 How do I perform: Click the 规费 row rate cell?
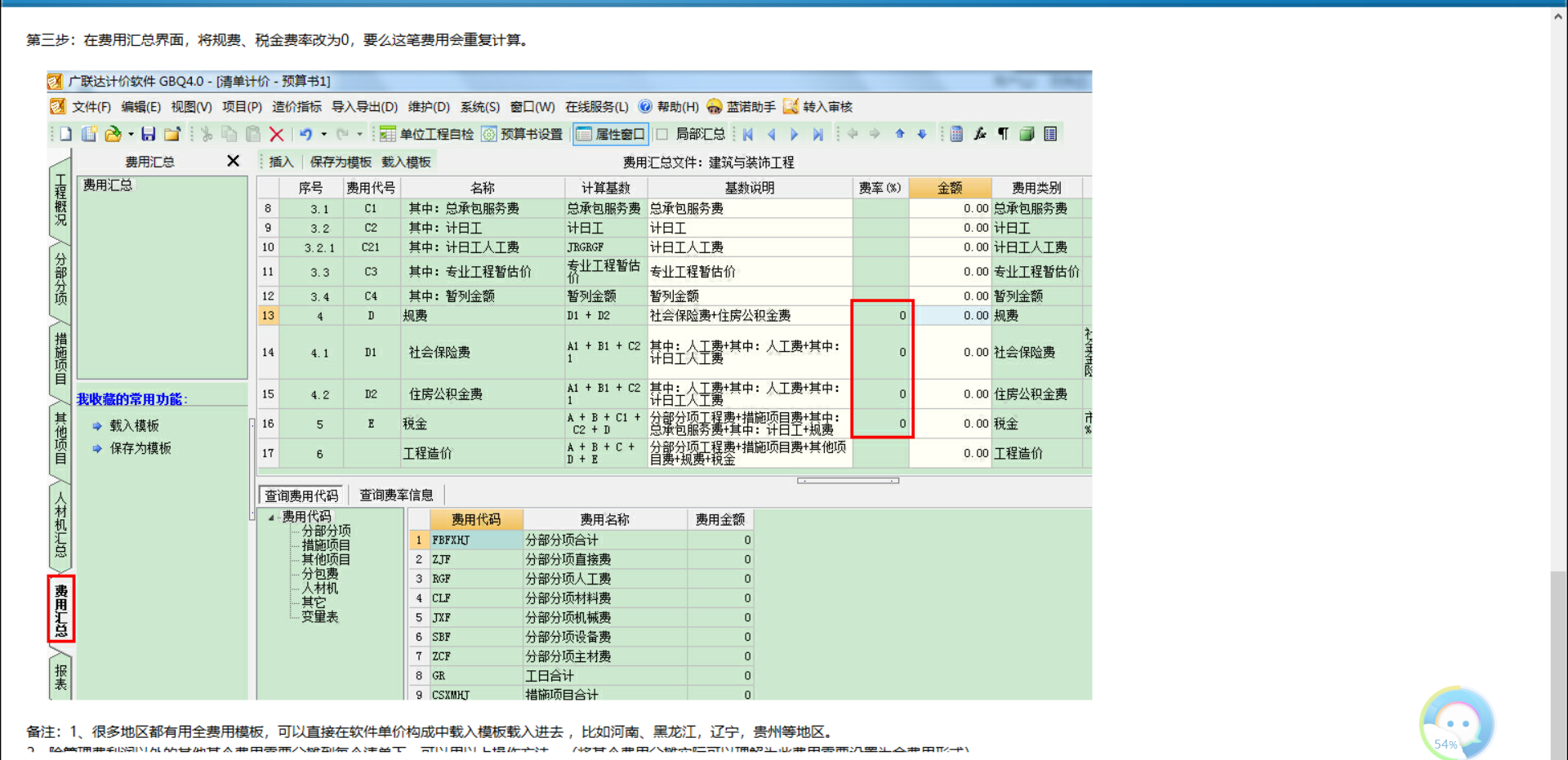point(881,315)
